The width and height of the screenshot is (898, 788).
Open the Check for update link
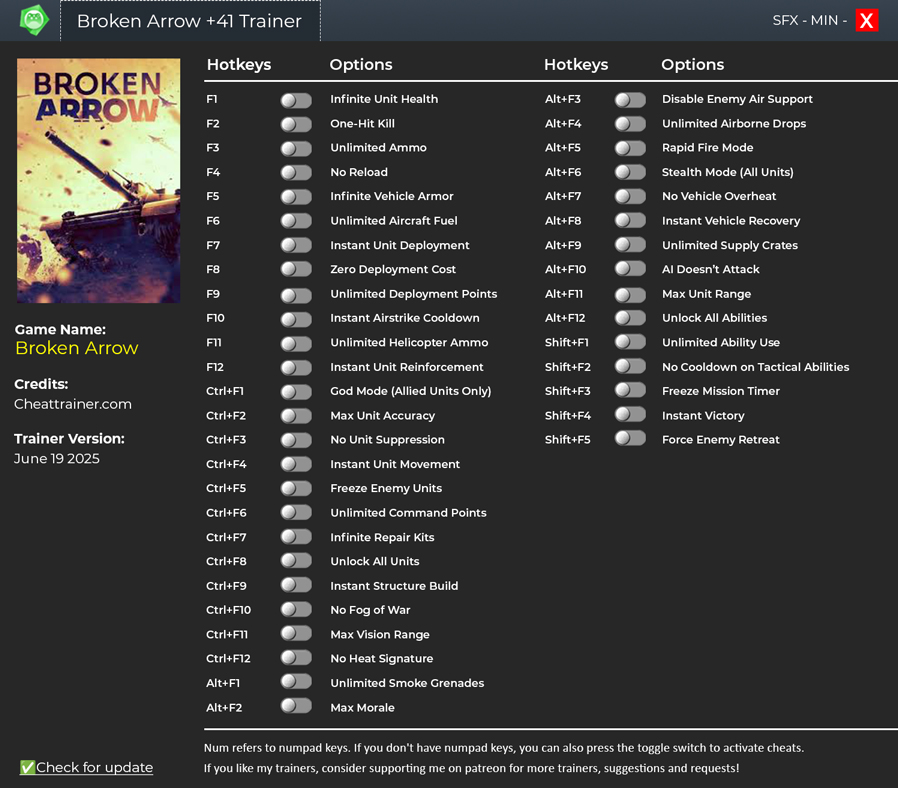pyautogui.click(x=86, y=767)
